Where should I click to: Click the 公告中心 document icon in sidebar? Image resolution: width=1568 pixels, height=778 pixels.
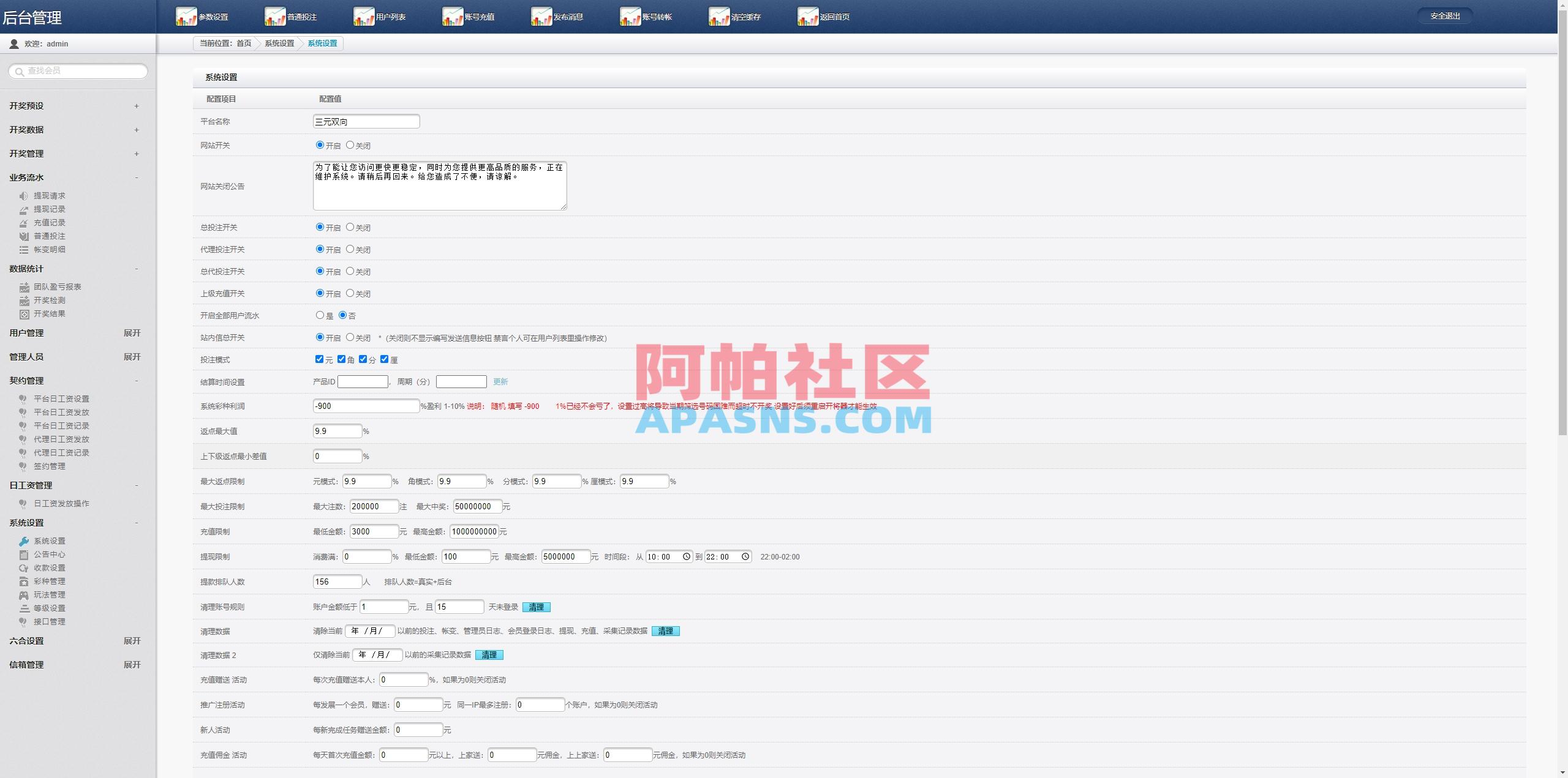[x=24, y=555]
